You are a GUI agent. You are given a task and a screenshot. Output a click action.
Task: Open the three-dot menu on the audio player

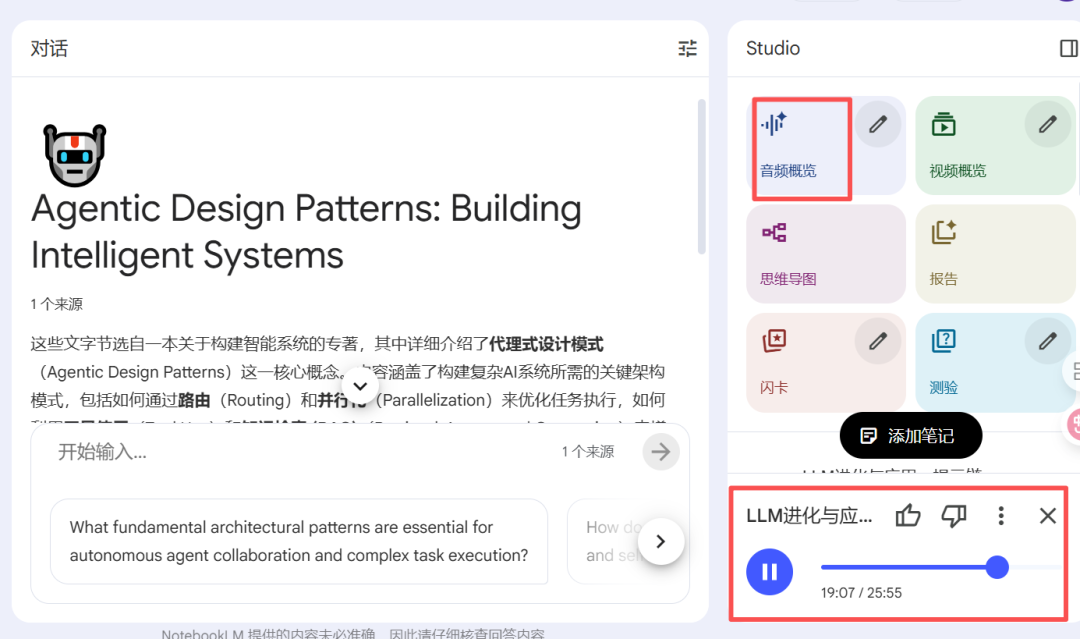(1001, 516)
